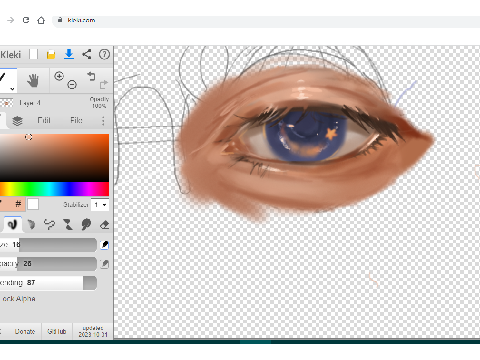The image size is (480, 360).
Task: Pick a hue on rainbow slider
Action: click(54, 189)
